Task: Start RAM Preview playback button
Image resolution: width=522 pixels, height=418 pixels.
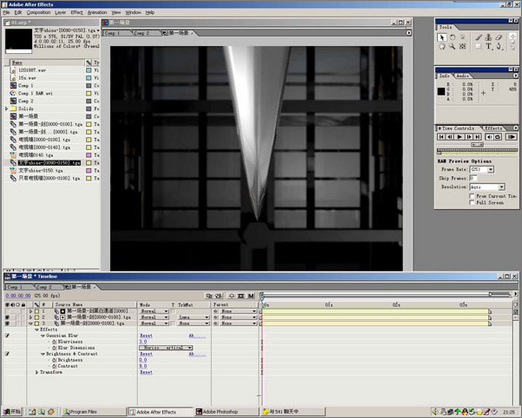Action: pos(511,137)
